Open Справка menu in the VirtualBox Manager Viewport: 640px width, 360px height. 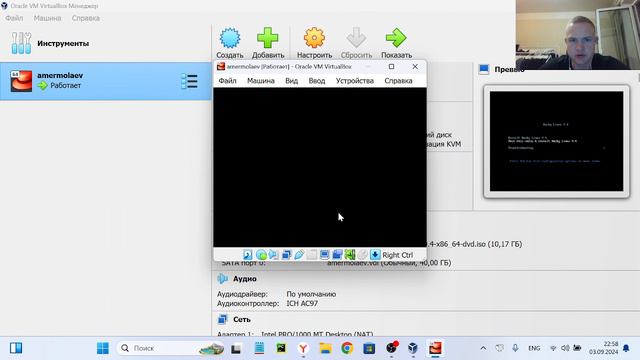point(86,18)
